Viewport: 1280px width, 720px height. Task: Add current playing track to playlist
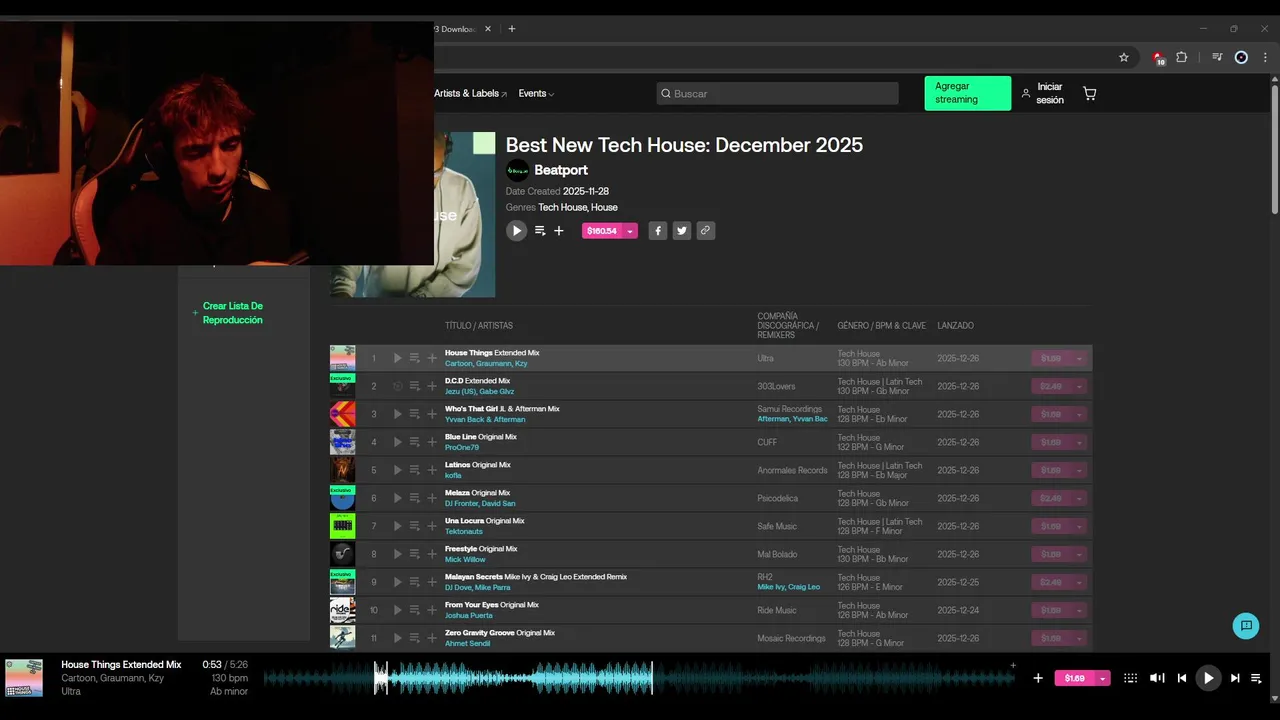(1038, 678)
